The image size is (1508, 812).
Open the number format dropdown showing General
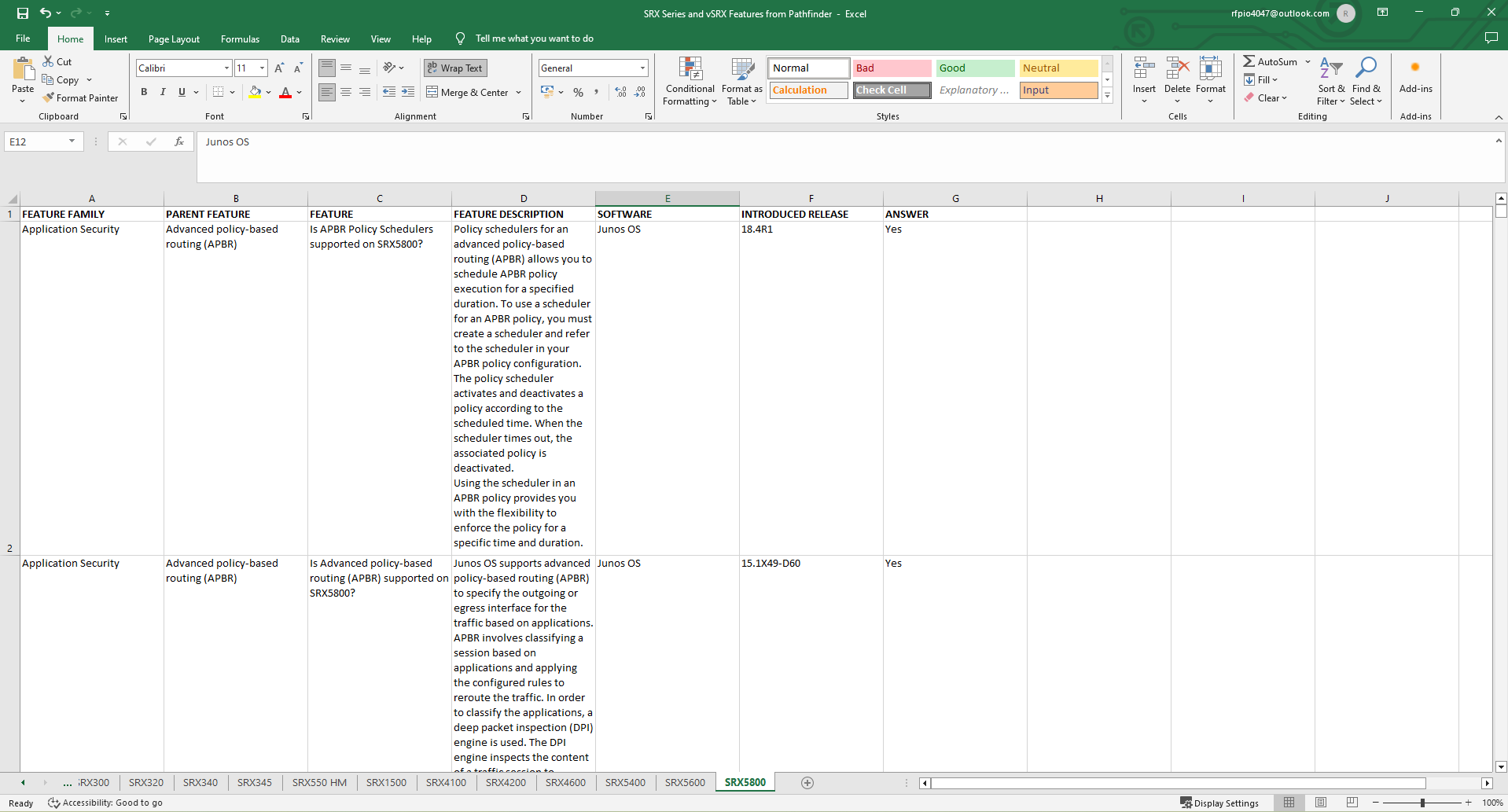coord(642,68)
